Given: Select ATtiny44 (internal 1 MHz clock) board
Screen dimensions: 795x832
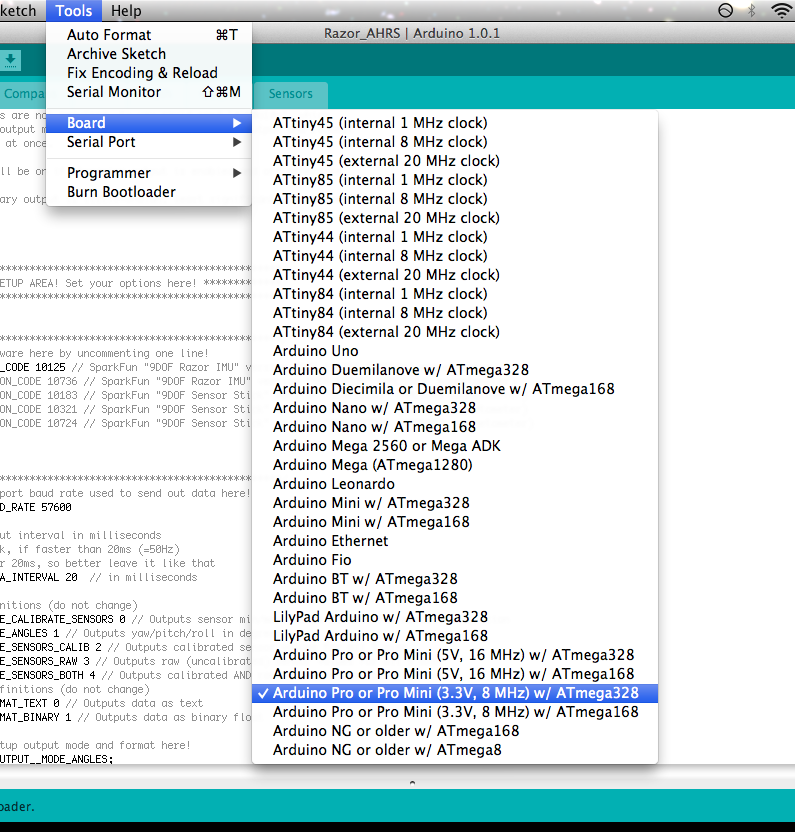Looking at the screenshot, I should coord(455,237).
